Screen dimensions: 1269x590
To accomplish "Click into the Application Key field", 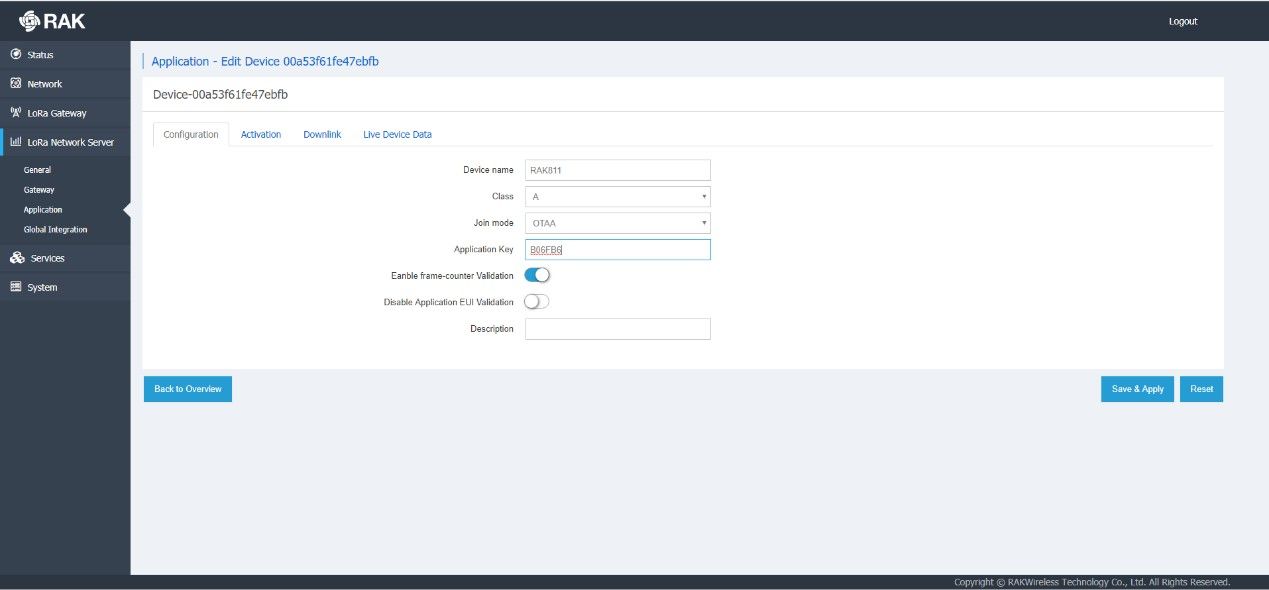I will point(618,250).
